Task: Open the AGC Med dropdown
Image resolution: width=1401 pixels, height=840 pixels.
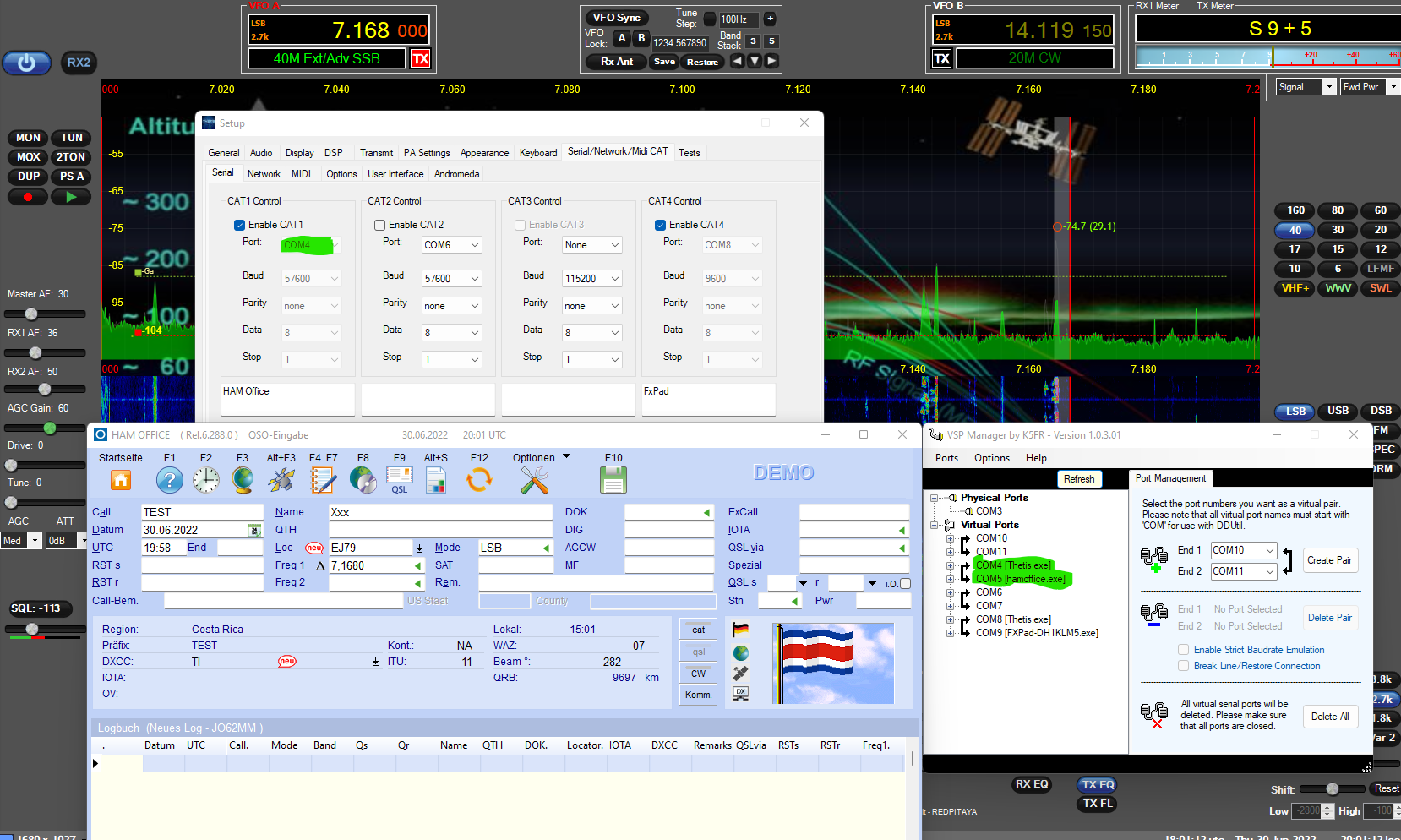Action: (x=21, y=541)
